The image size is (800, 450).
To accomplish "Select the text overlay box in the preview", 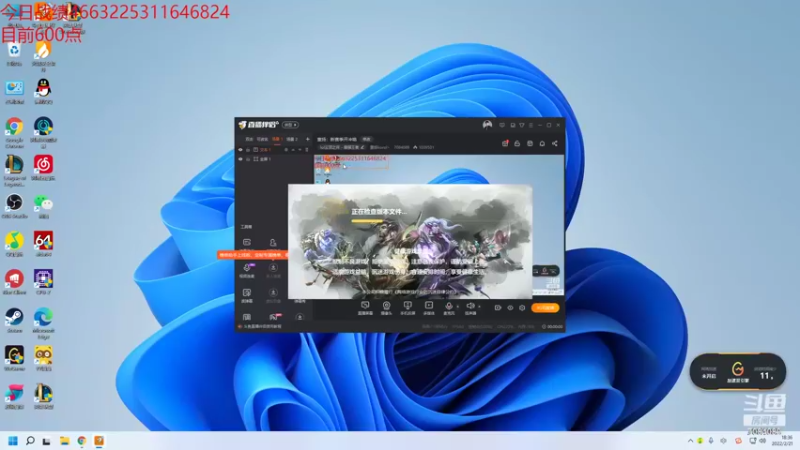I will 352,162.
